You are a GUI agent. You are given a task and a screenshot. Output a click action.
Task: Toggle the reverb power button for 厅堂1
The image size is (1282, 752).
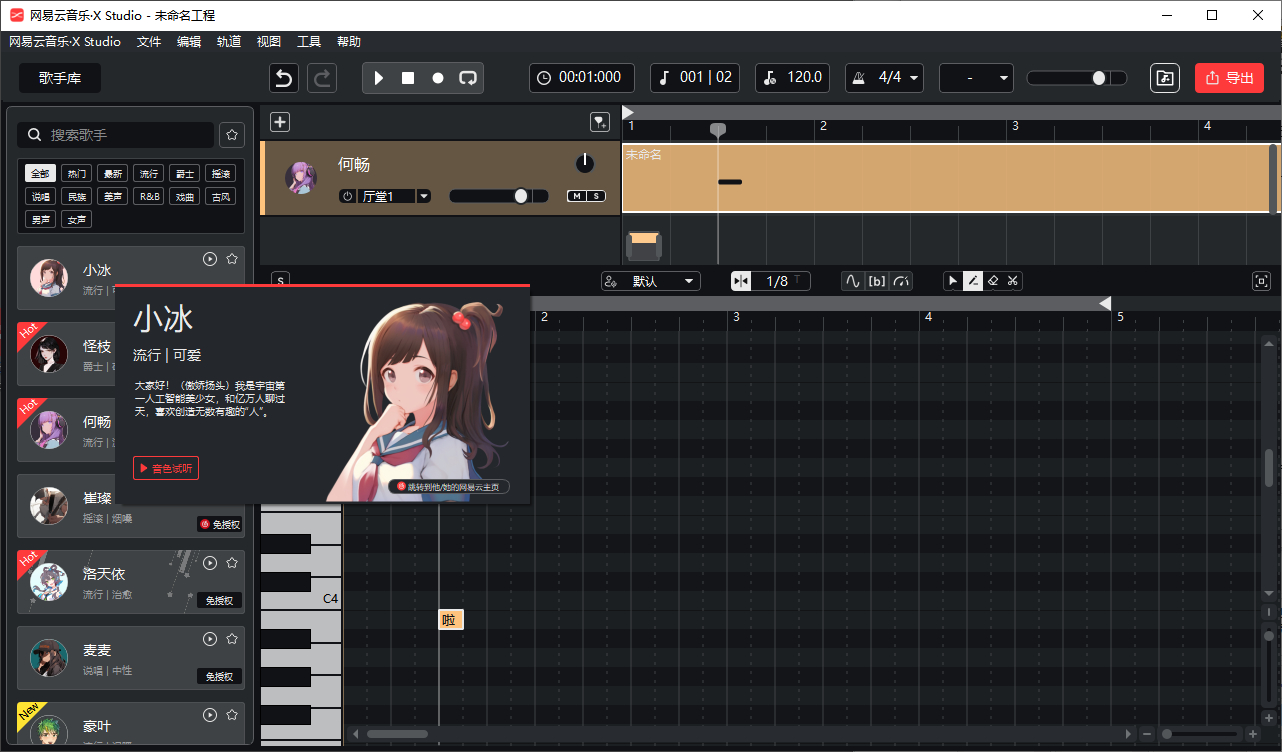pyautogui.click(x=348, y=196)
